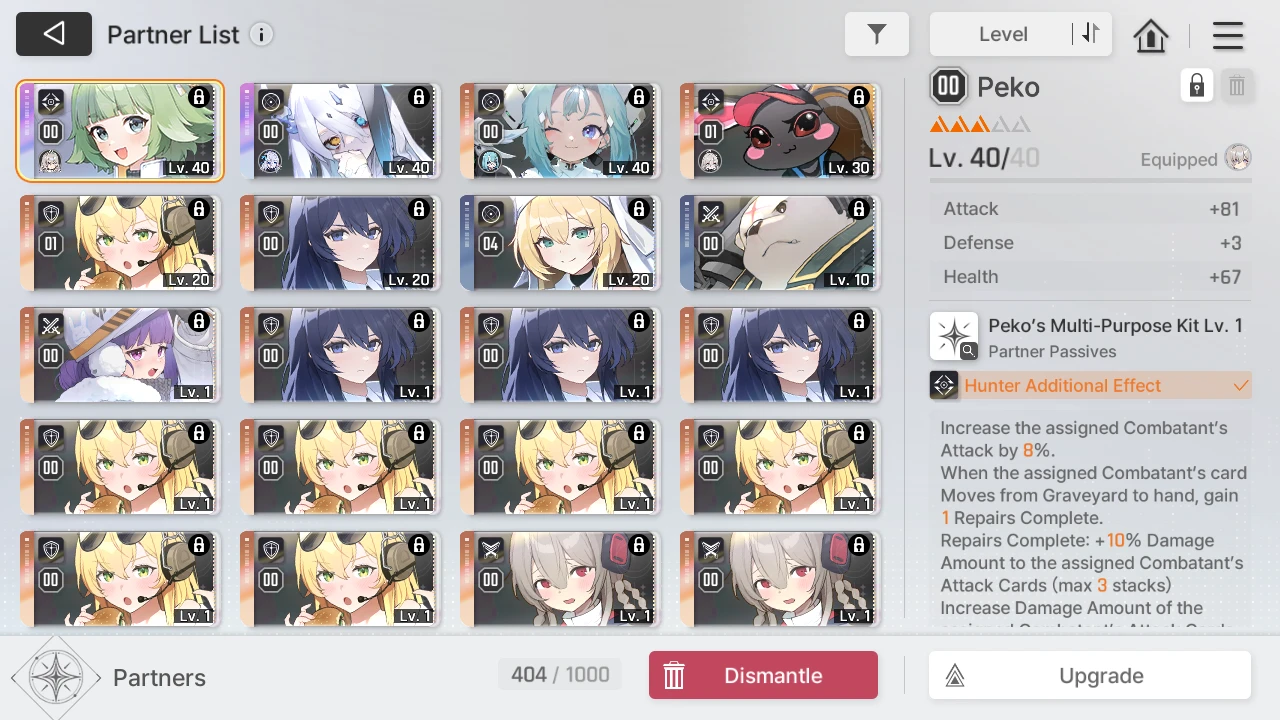Open the Level sort dropdown
The width and height of the screenshot is (1280, 720).
1002,34
